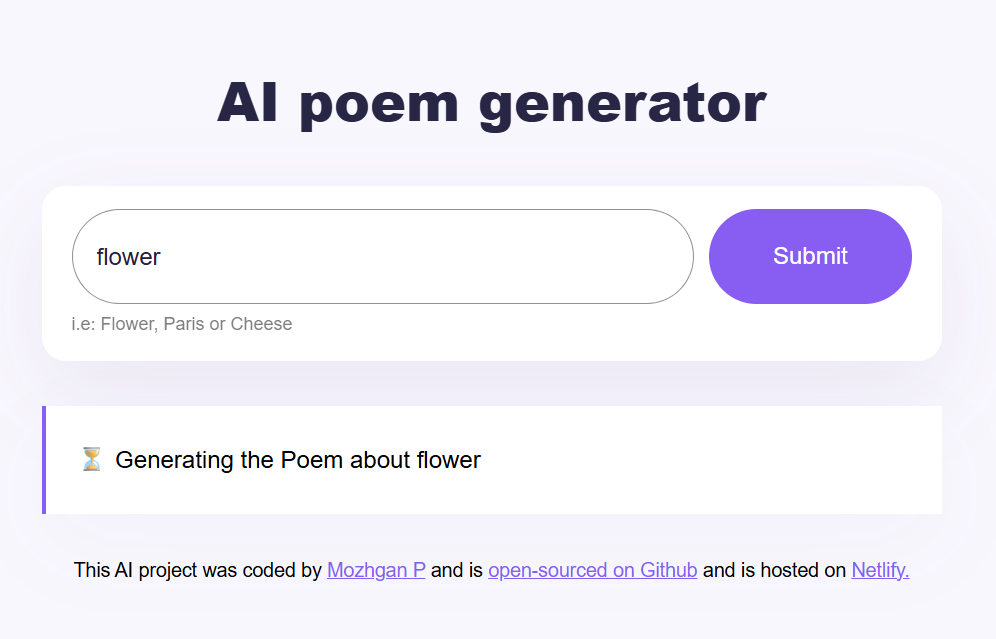996x639 pixels.
Task: Open the Netlify hosting link
Action: tap(879, 570)
